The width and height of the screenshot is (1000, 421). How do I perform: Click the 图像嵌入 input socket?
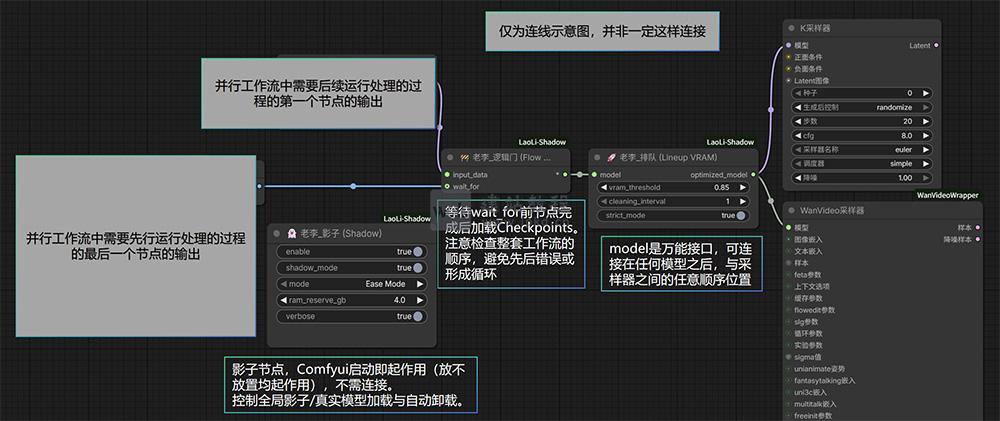[788, 239]
